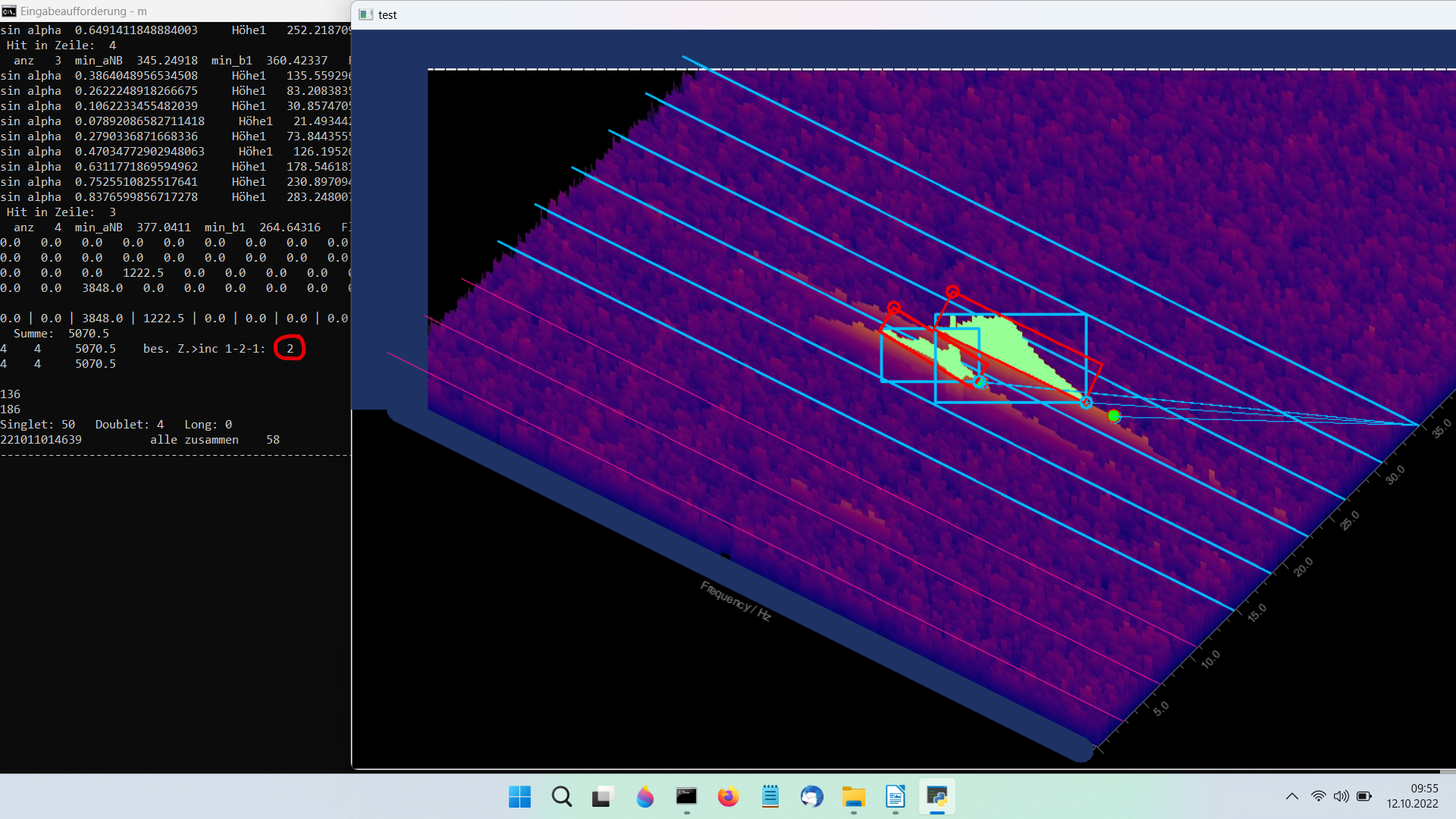Click the 10.0 axis tick label

click(x=1210, y=659)
